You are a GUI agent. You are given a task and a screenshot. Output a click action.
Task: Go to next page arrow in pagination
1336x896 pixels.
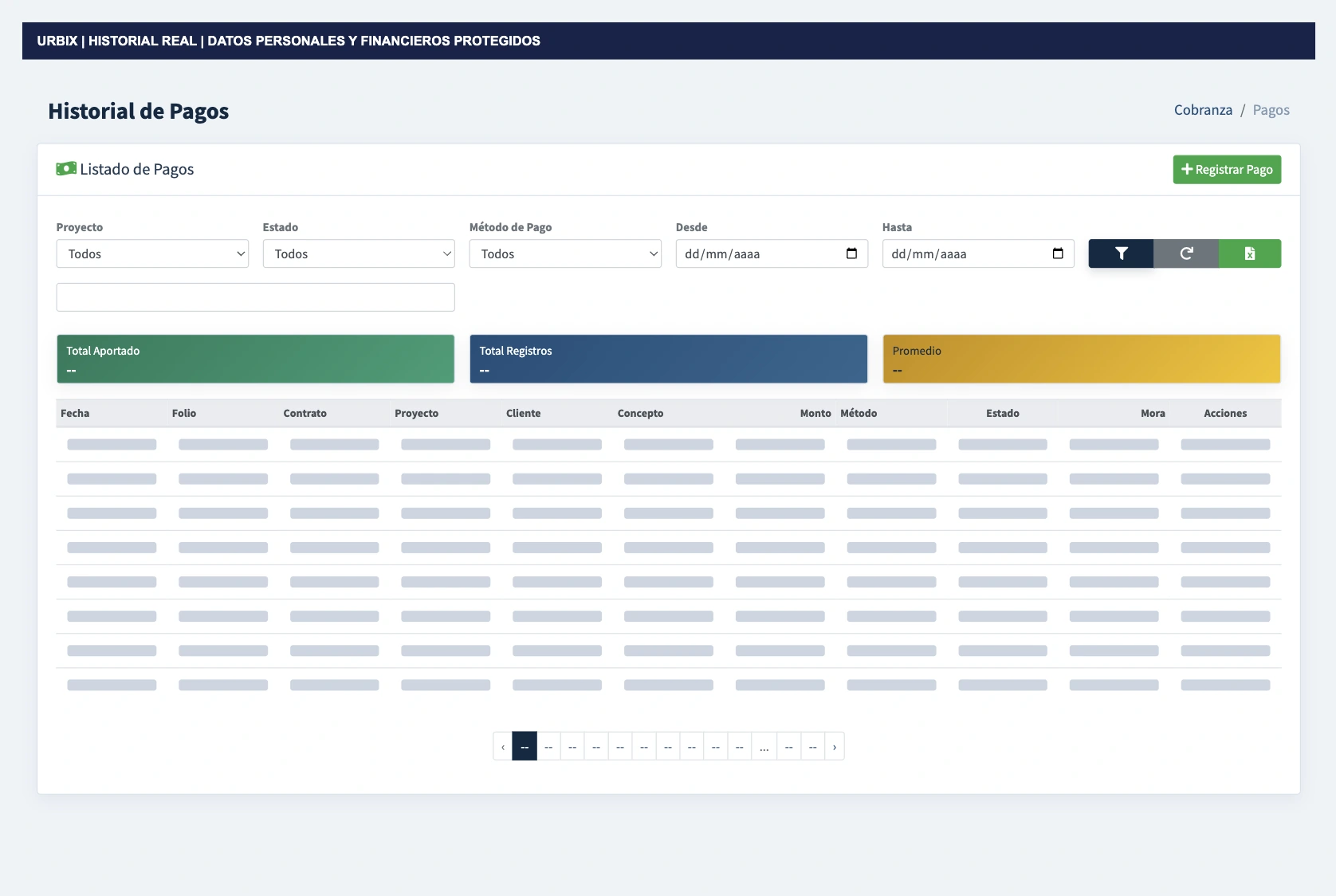[835, 746]
